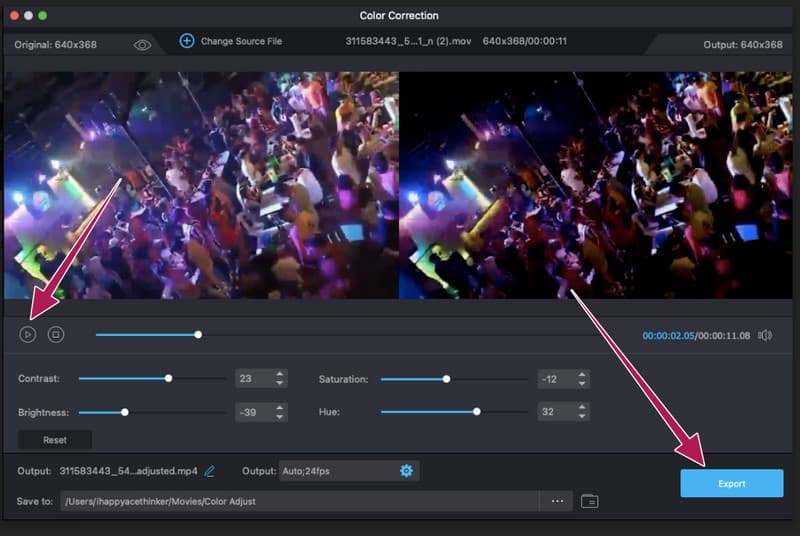Click the Play button

pyautogui.click(x=28, y=335)
